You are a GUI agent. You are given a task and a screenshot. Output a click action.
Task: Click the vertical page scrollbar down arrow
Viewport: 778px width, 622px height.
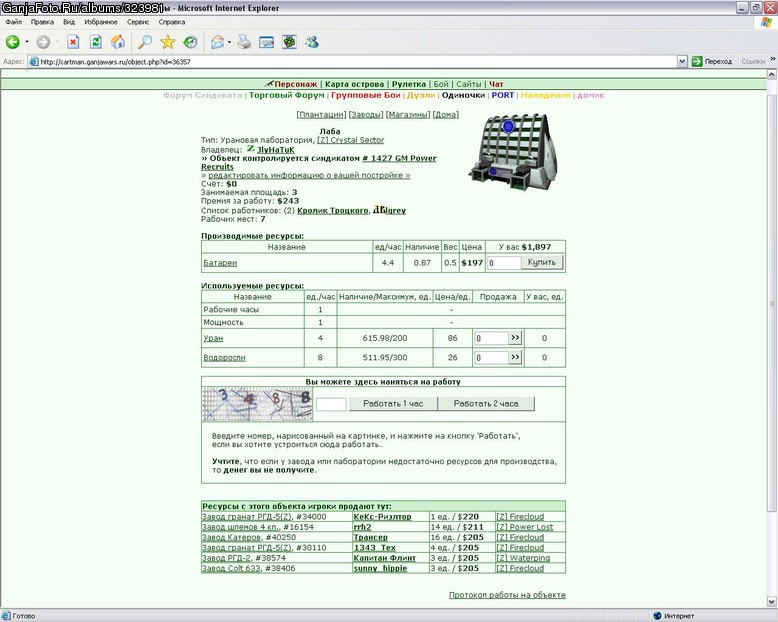click(772, 602)
